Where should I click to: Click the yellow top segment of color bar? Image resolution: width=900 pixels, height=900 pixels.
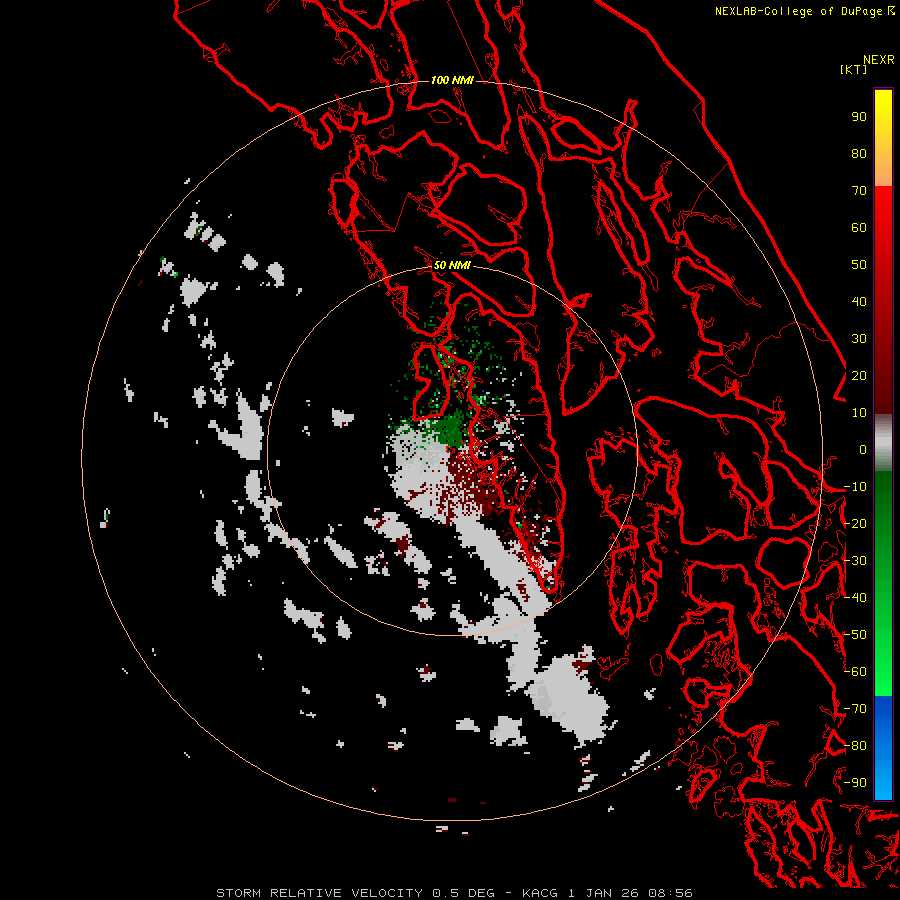(883, 138)
